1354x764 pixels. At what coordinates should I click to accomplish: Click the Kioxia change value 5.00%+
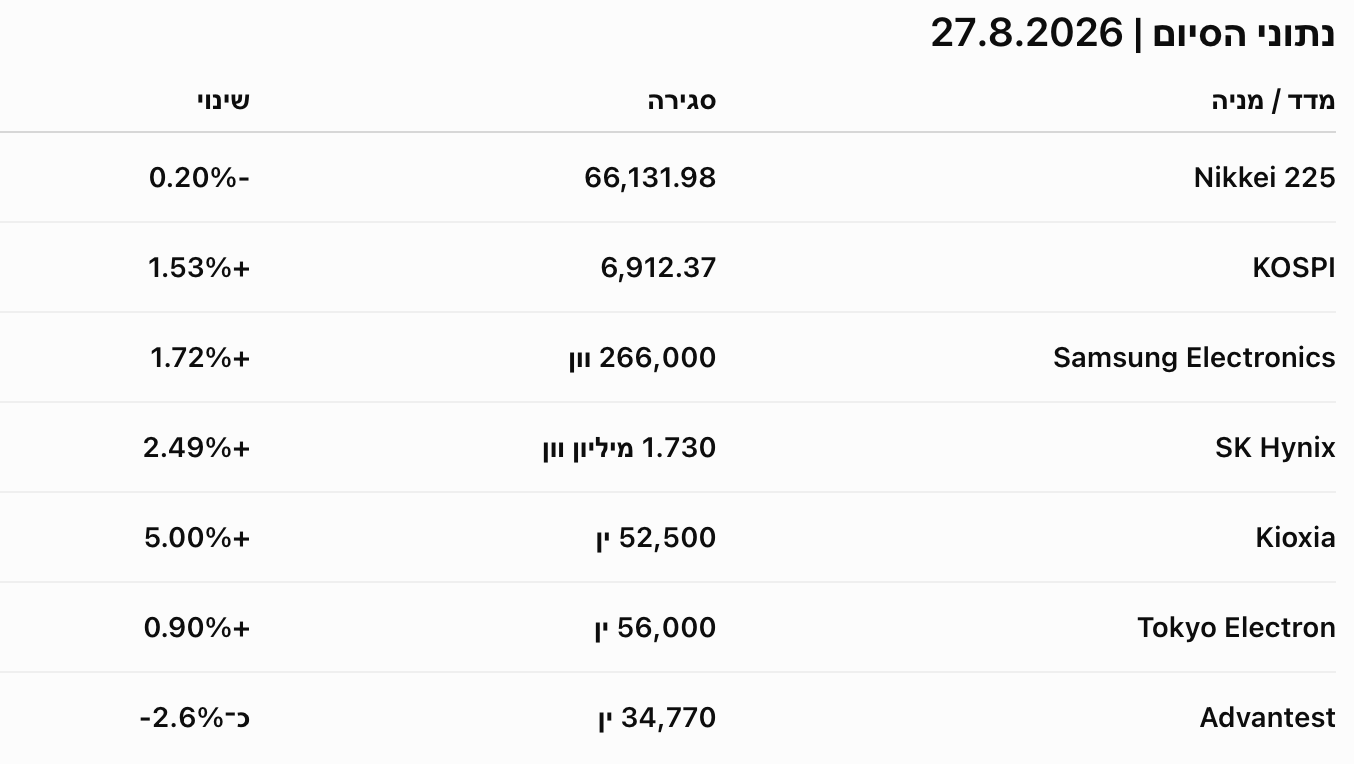(197, 537)
